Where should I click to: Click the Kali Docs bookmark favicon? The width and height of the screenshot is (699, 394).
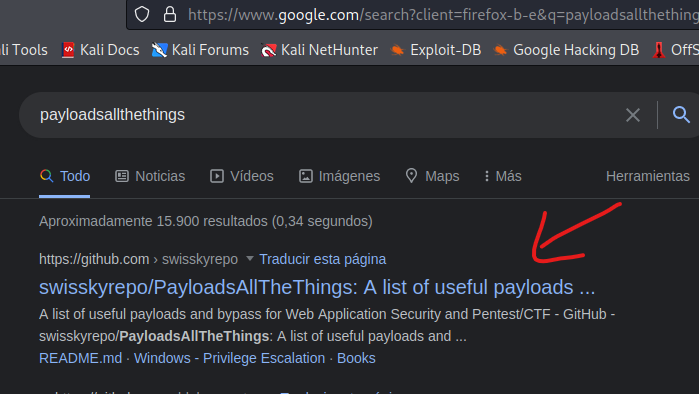pos(68,50)
